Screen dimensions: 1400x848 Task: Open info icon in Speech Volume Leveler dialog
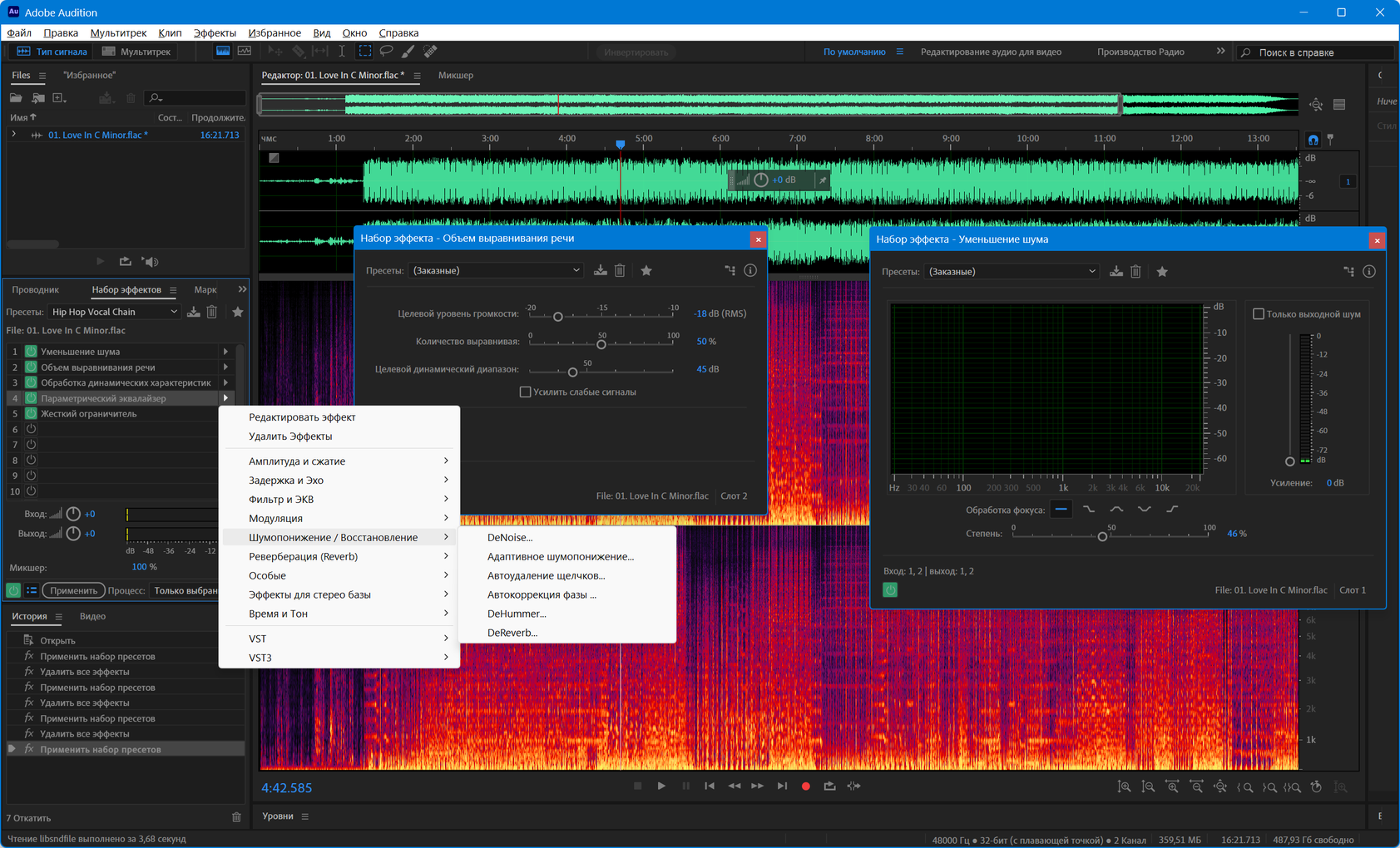coord(750,270)
